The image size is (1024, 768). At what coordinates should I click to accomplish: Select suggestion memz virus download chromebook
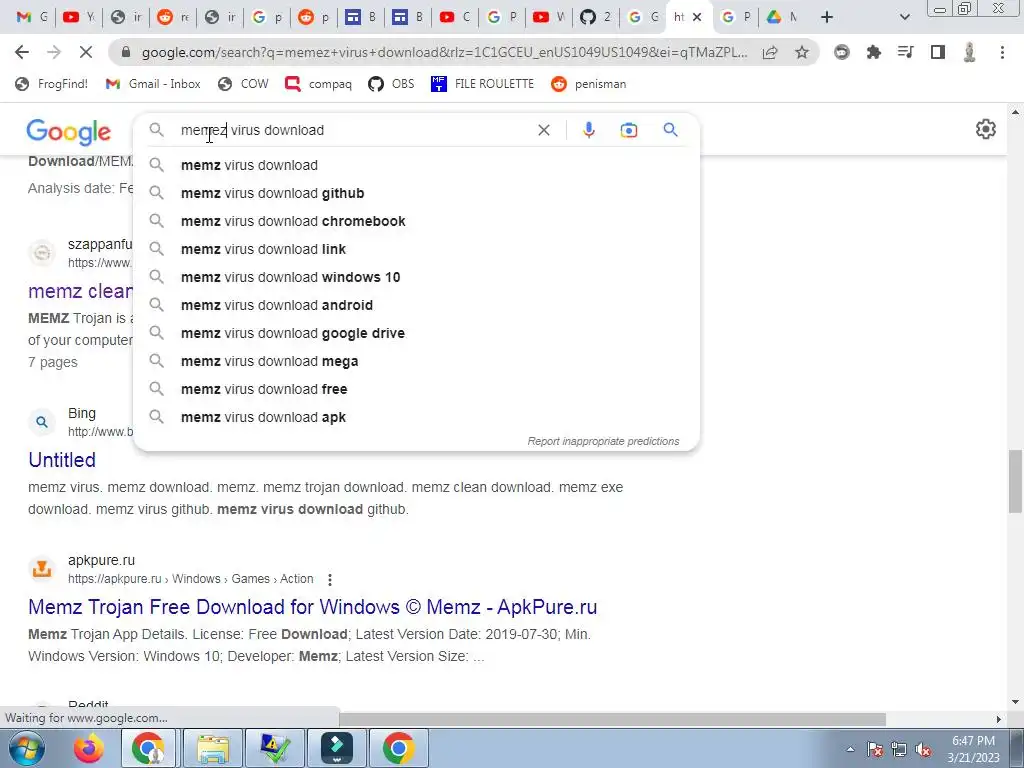[x=417, y=221]
